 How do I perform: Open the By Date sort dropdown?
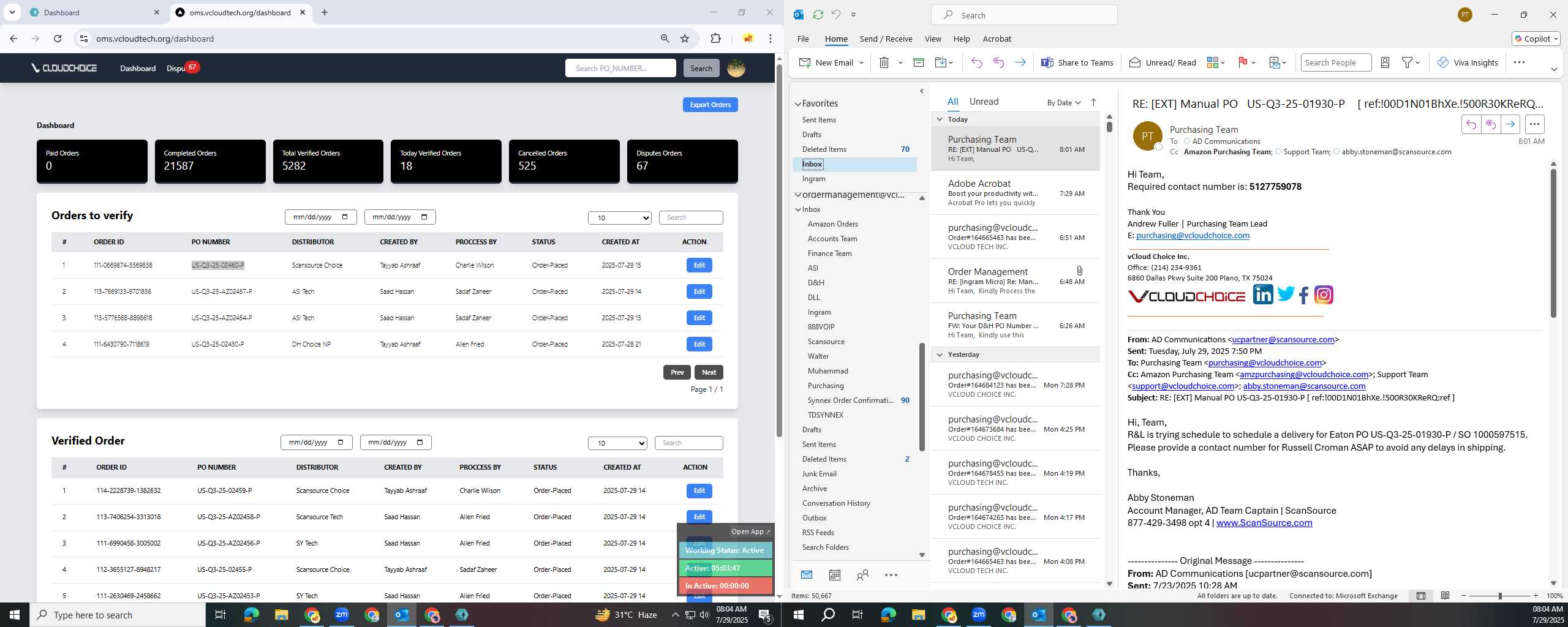[x=1063, y=103]
